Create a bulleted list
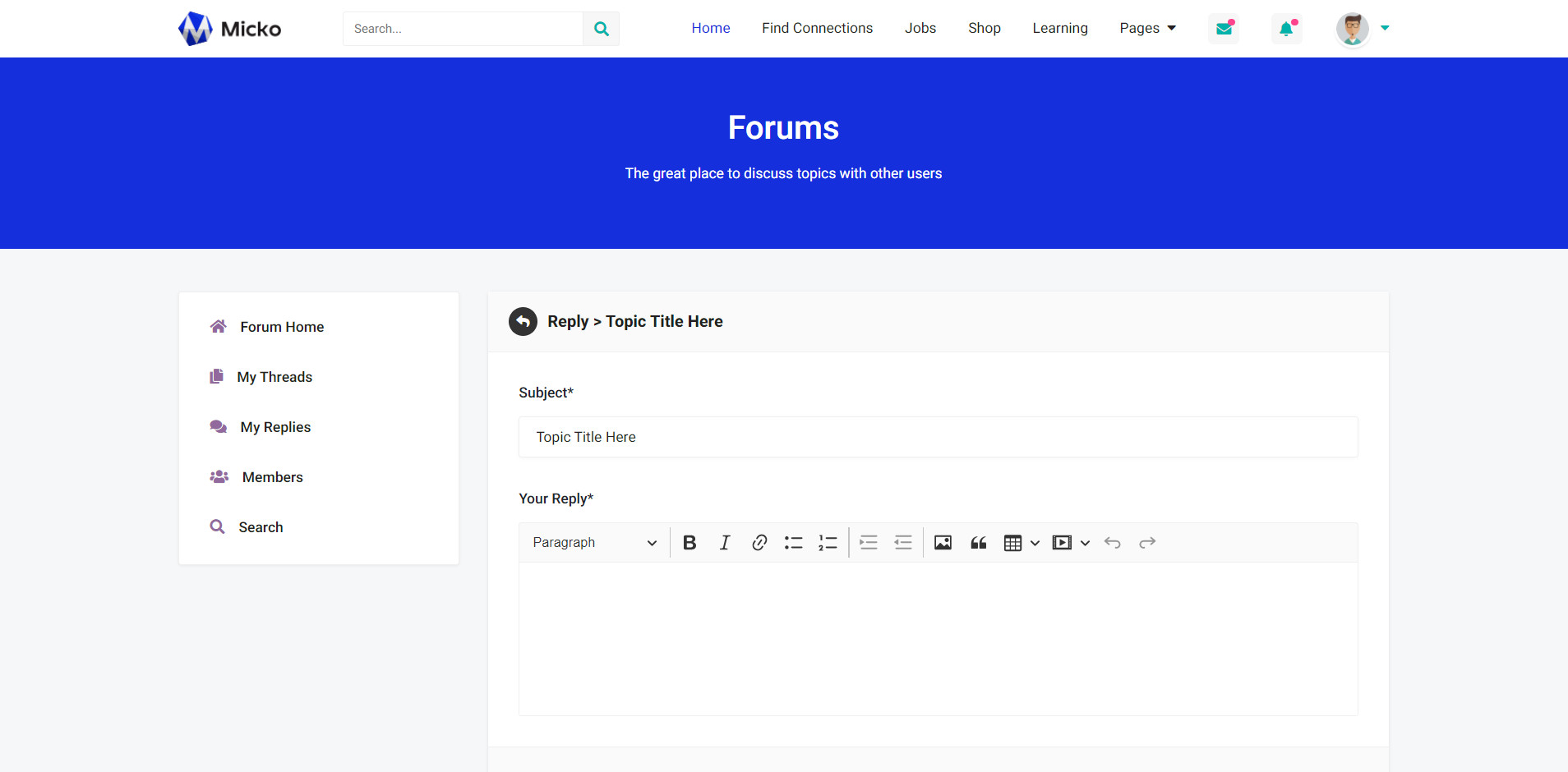Screen dimensions: 1568x772 point(793,543)
